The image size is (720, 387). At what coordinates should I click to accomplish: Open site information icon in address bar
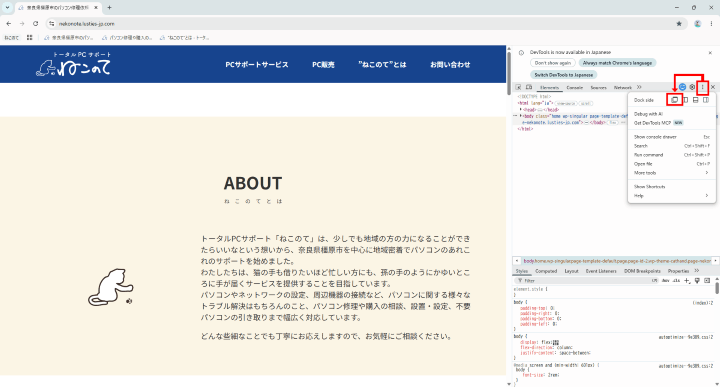tap(52, 23)
